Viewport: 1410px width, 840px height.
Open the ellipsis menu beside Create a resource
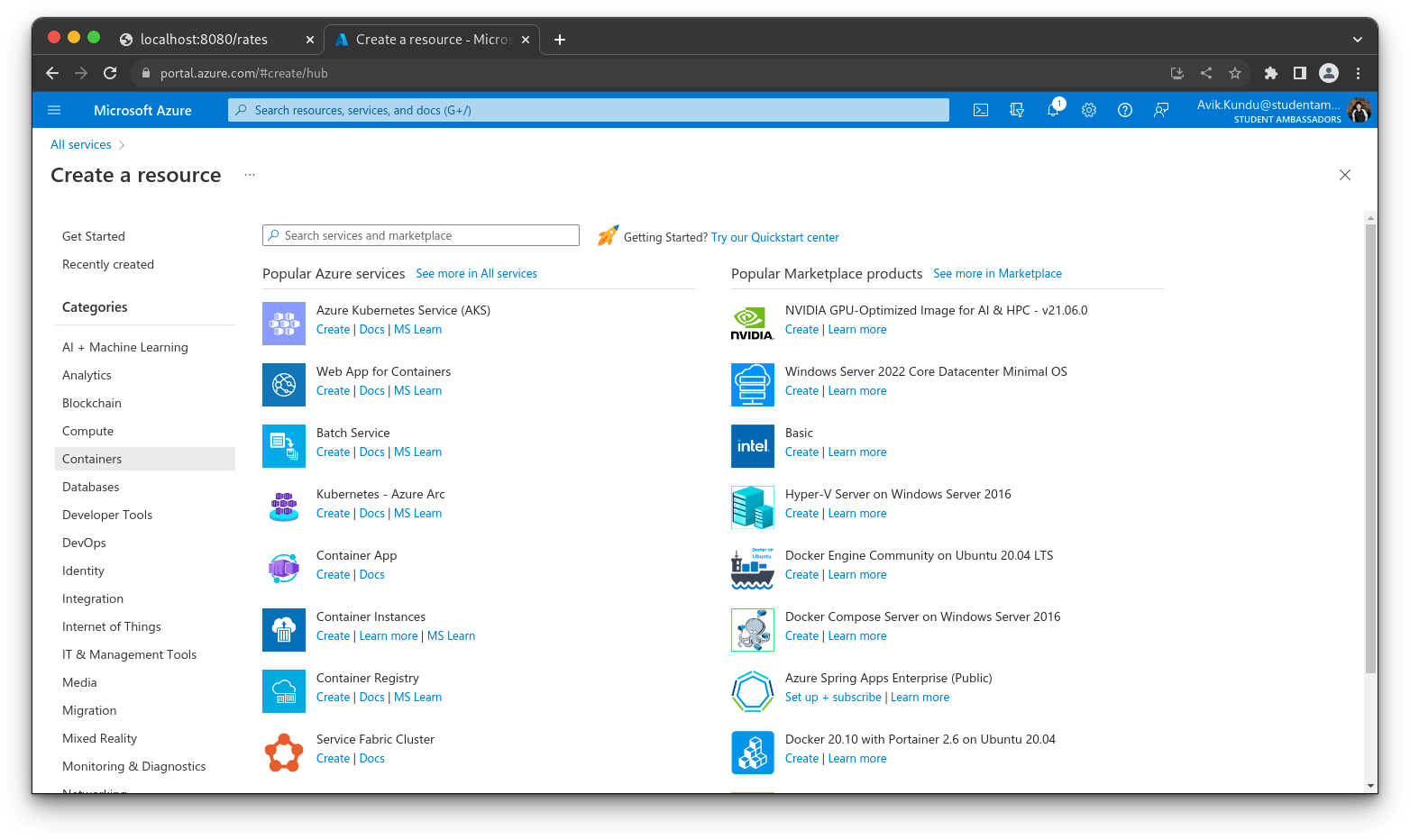point(250,175)
